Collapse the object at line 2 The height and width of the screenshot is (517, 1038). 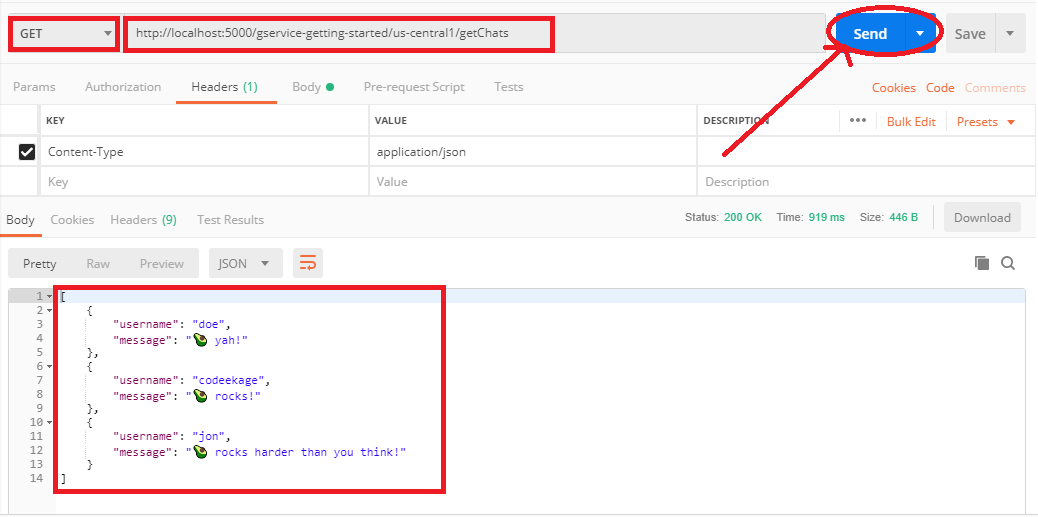point(50,310)
